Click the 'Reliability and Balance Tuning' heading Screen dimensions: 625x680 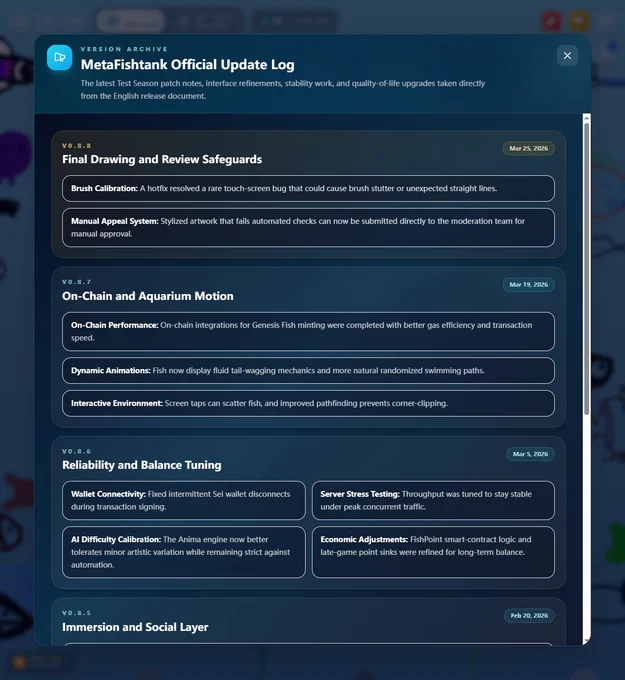(141, 465)
